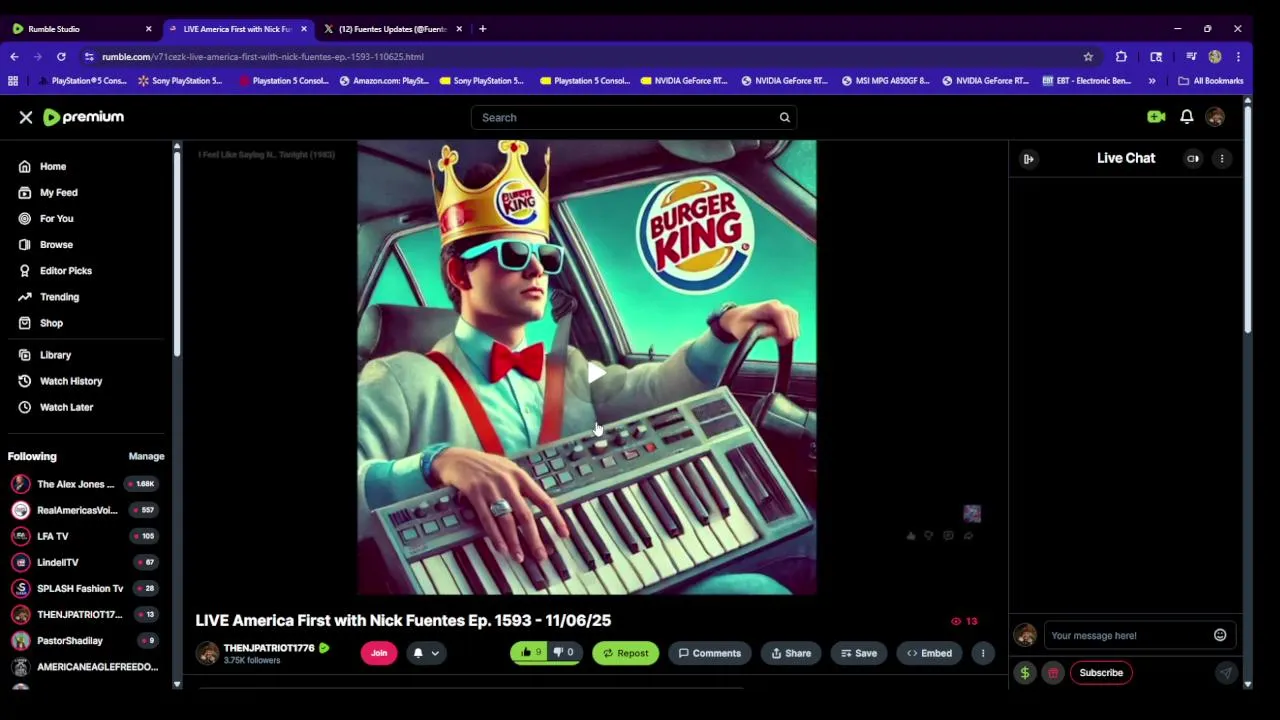Click the send message arrow icon
1280x720 pixels.
coord(1225,673)
